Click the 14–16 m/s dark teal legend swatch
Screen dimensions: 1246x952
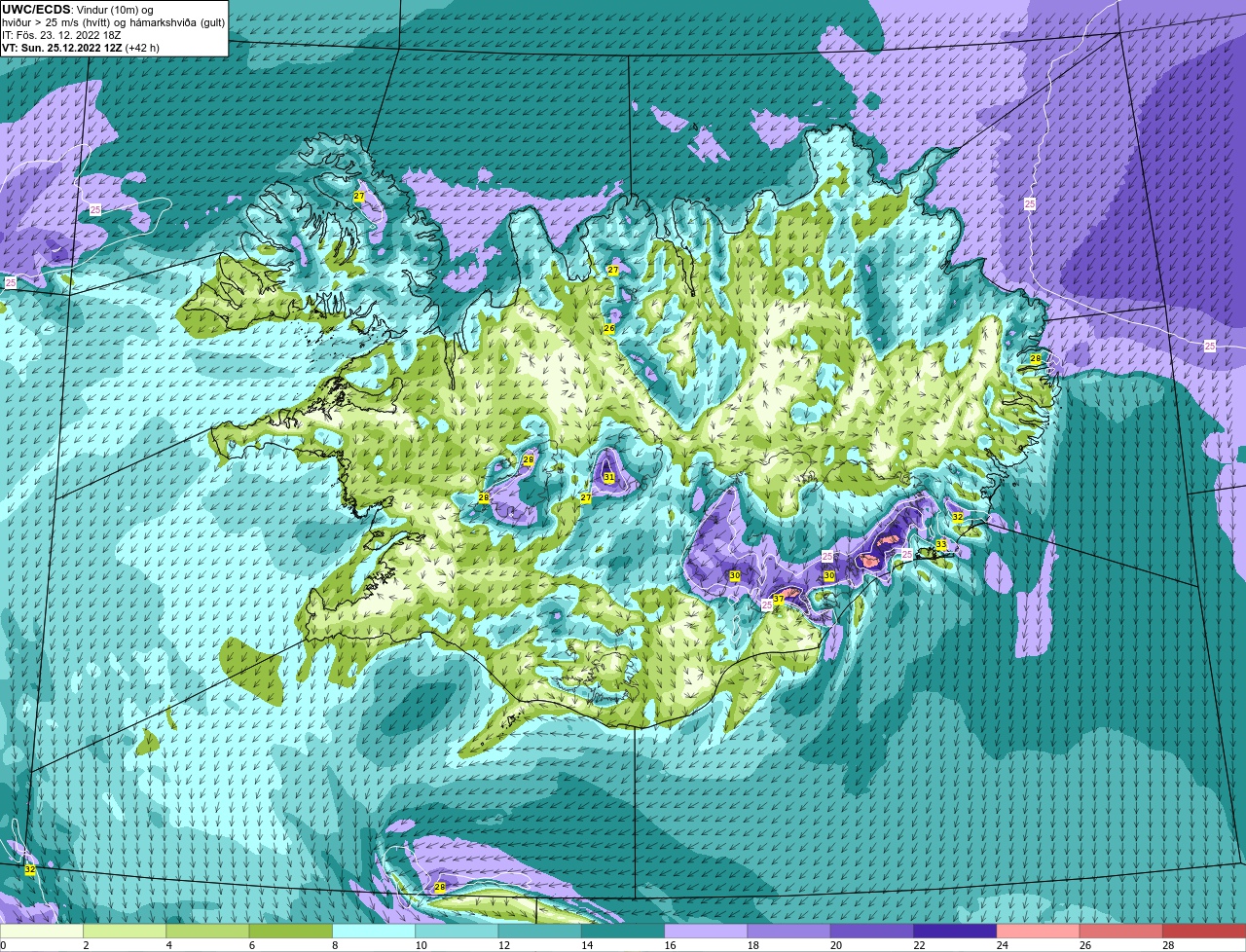click(x=623, y=931)
